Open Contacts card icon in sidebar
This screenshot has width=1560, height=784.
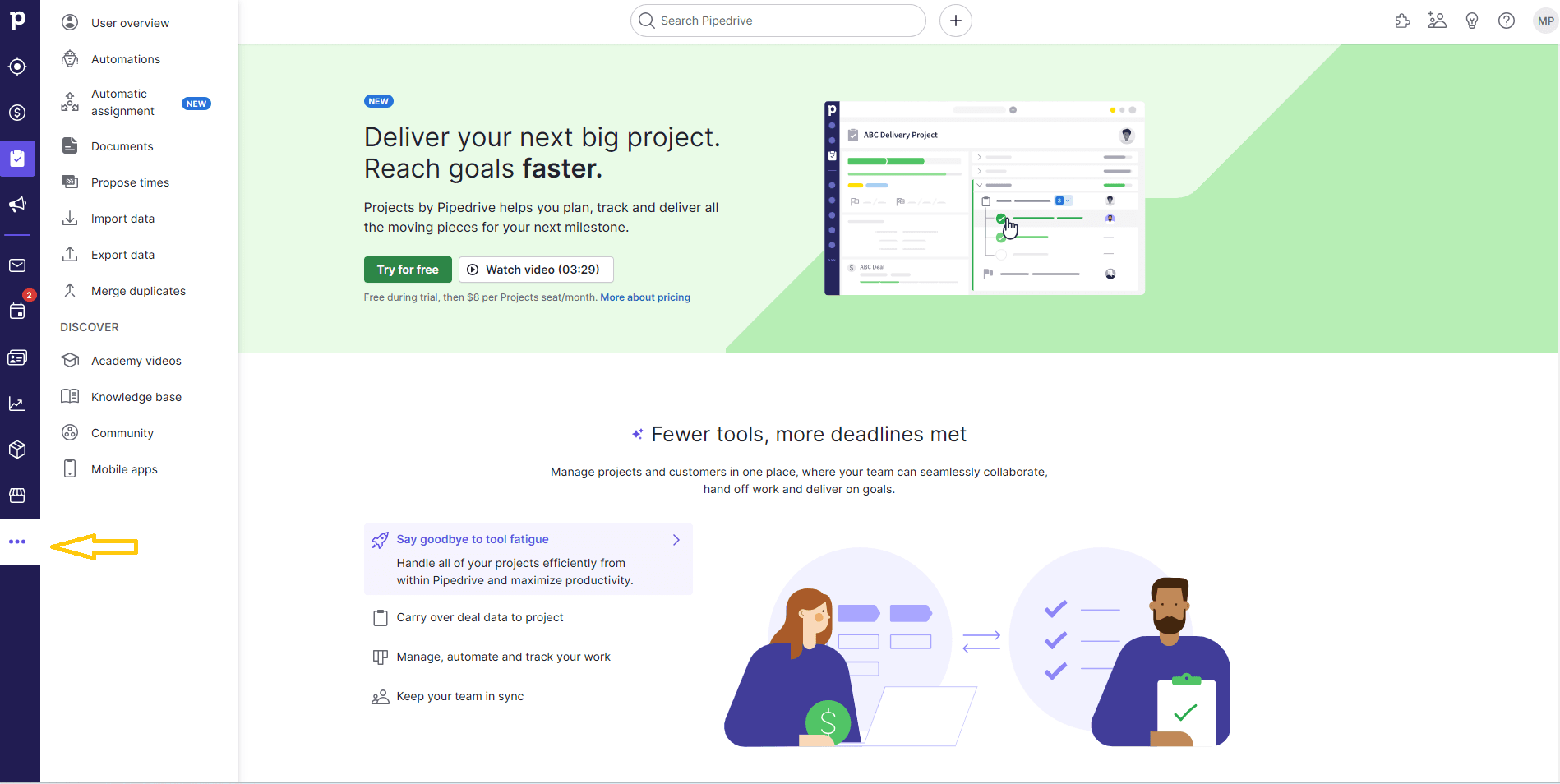click(17, 357)
